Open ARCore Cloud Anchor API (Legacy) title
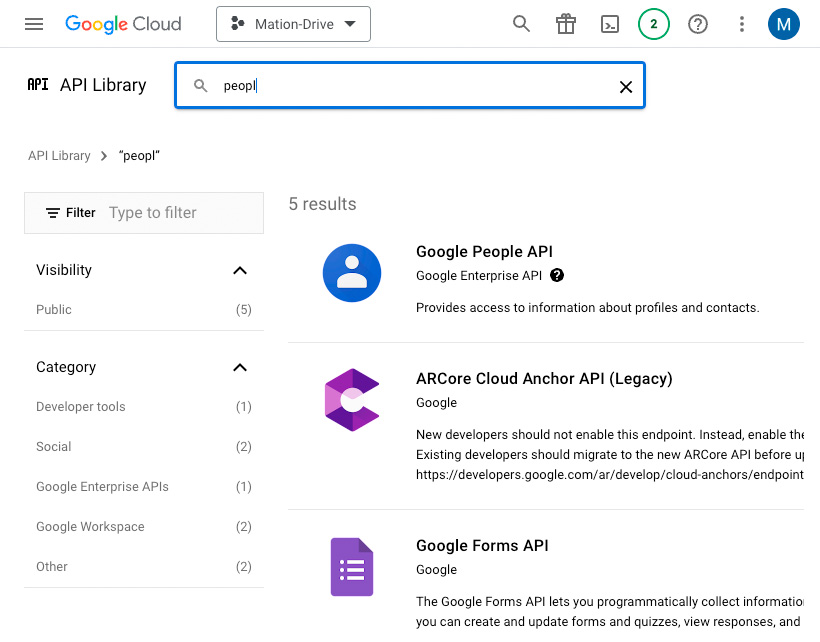This screenshot has height=642, width=820. pos(544,379)
